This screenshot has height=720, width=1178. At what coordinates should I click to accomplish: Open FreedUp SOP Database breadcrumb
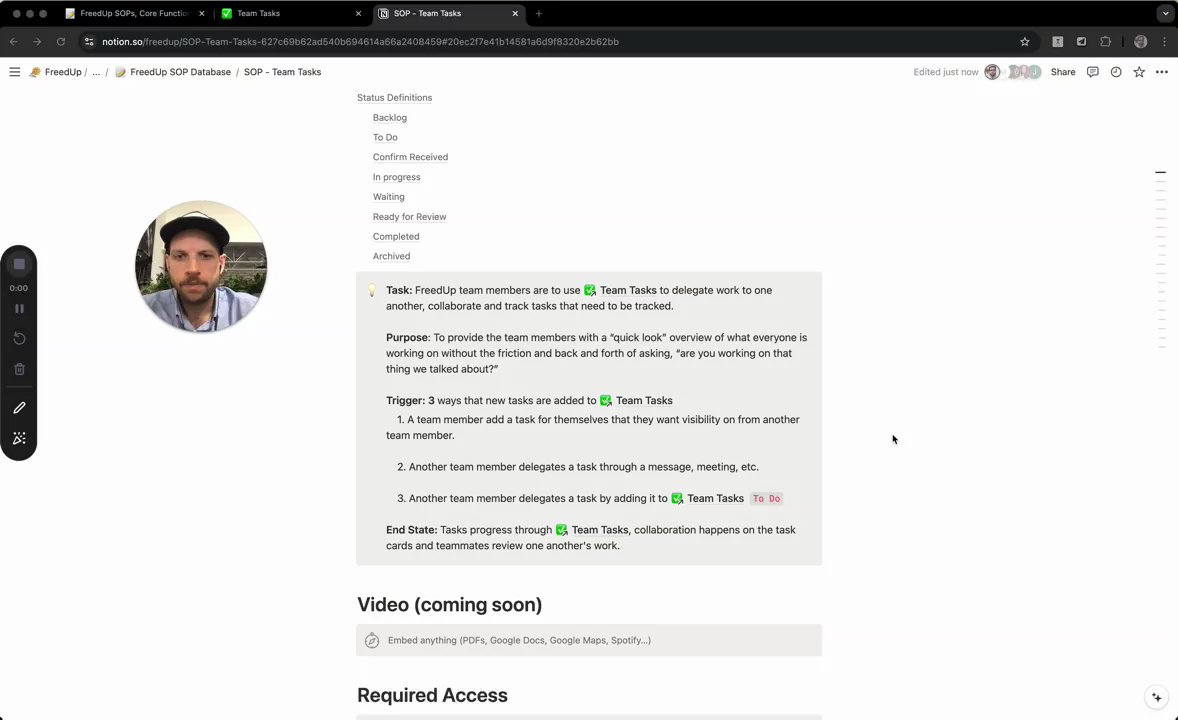(x=173, y=72)
